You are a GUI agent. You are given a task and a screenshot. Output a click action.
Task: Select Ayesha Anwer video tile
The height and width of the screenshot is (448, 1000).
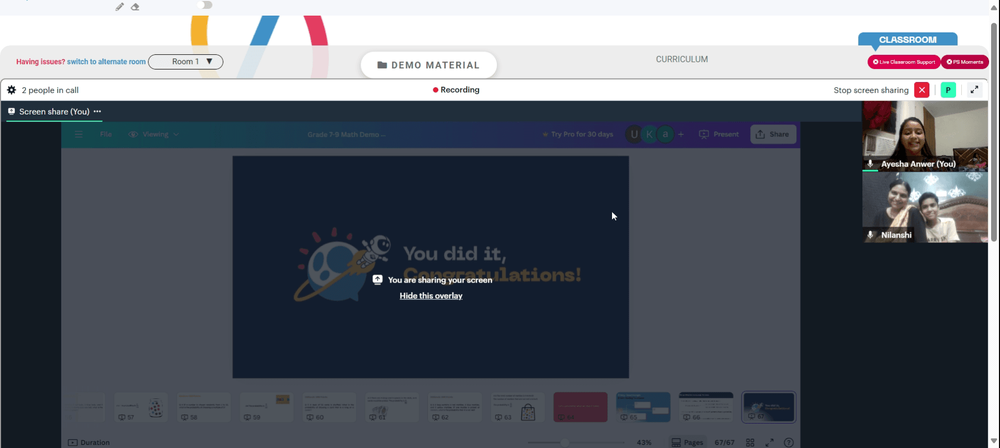click(x=925, y=136)
